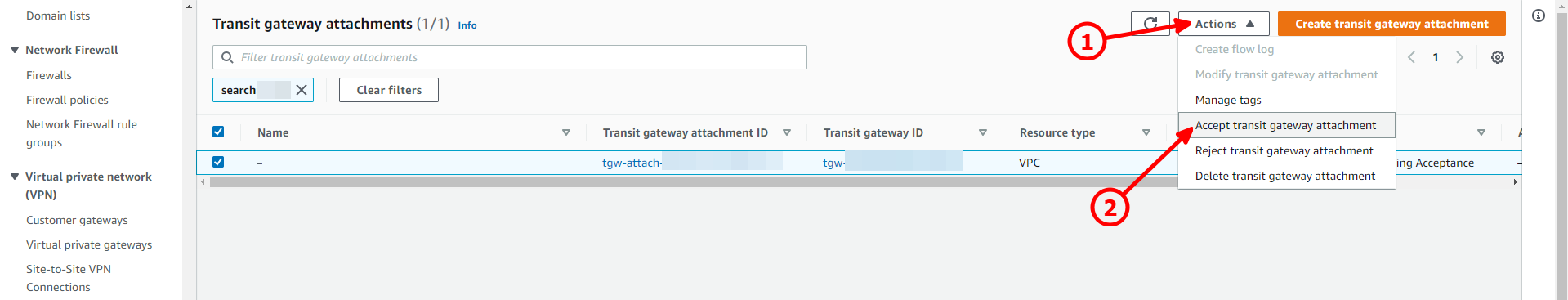Open table preferences gear icon
Image resolution: width=1568 pixels, height=300 pixels.
point(1498,57)
